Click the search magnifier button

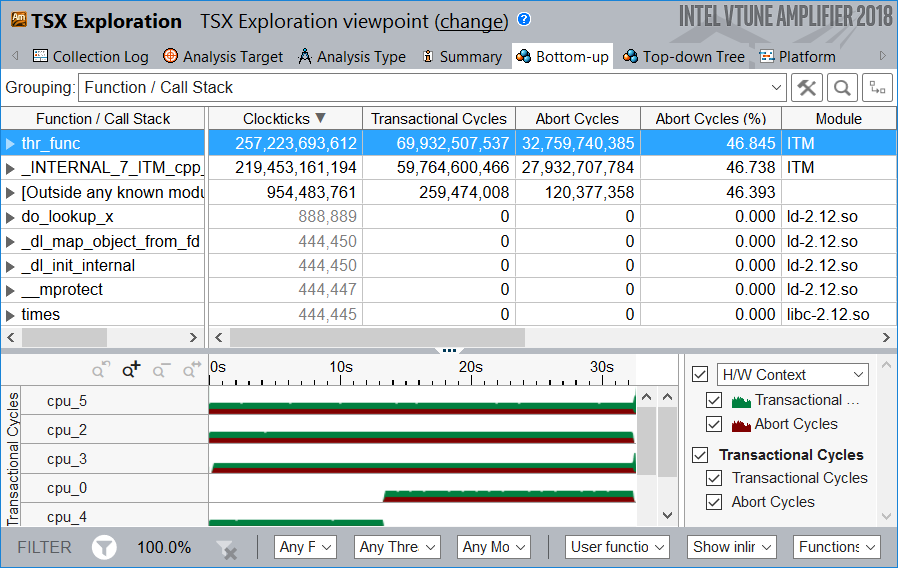coord(842,88)
